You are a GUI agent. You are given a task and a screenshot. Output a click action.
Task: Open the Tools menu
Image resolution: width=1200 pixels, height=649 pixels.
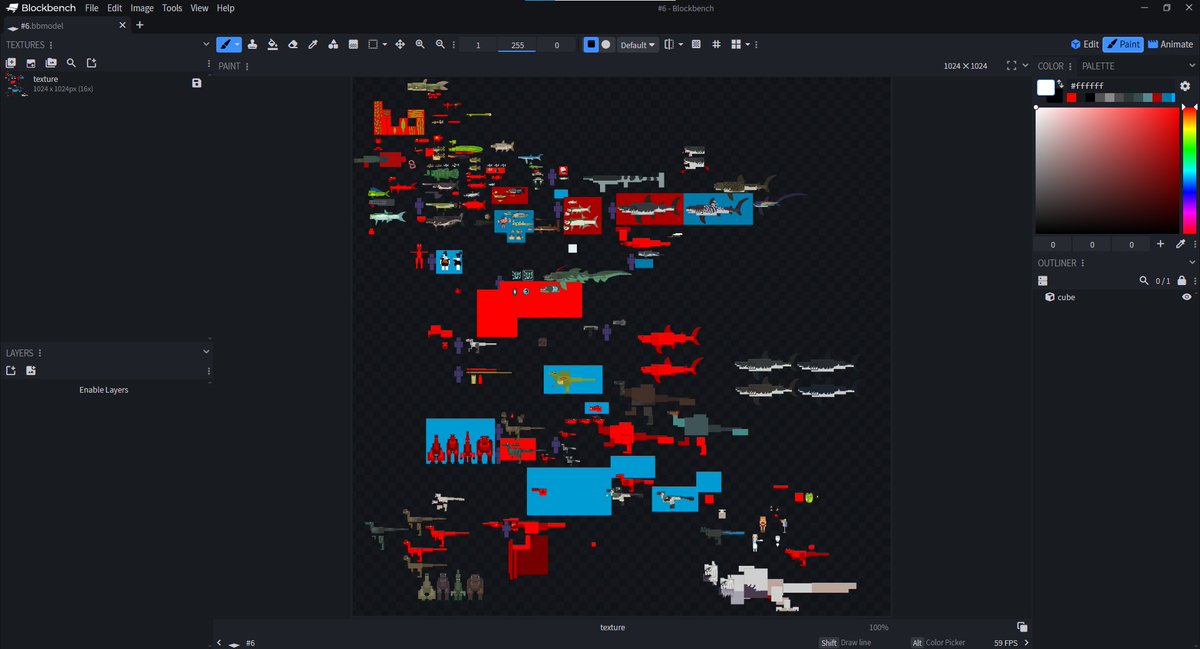pyautogui.click(x=172, y=8)
